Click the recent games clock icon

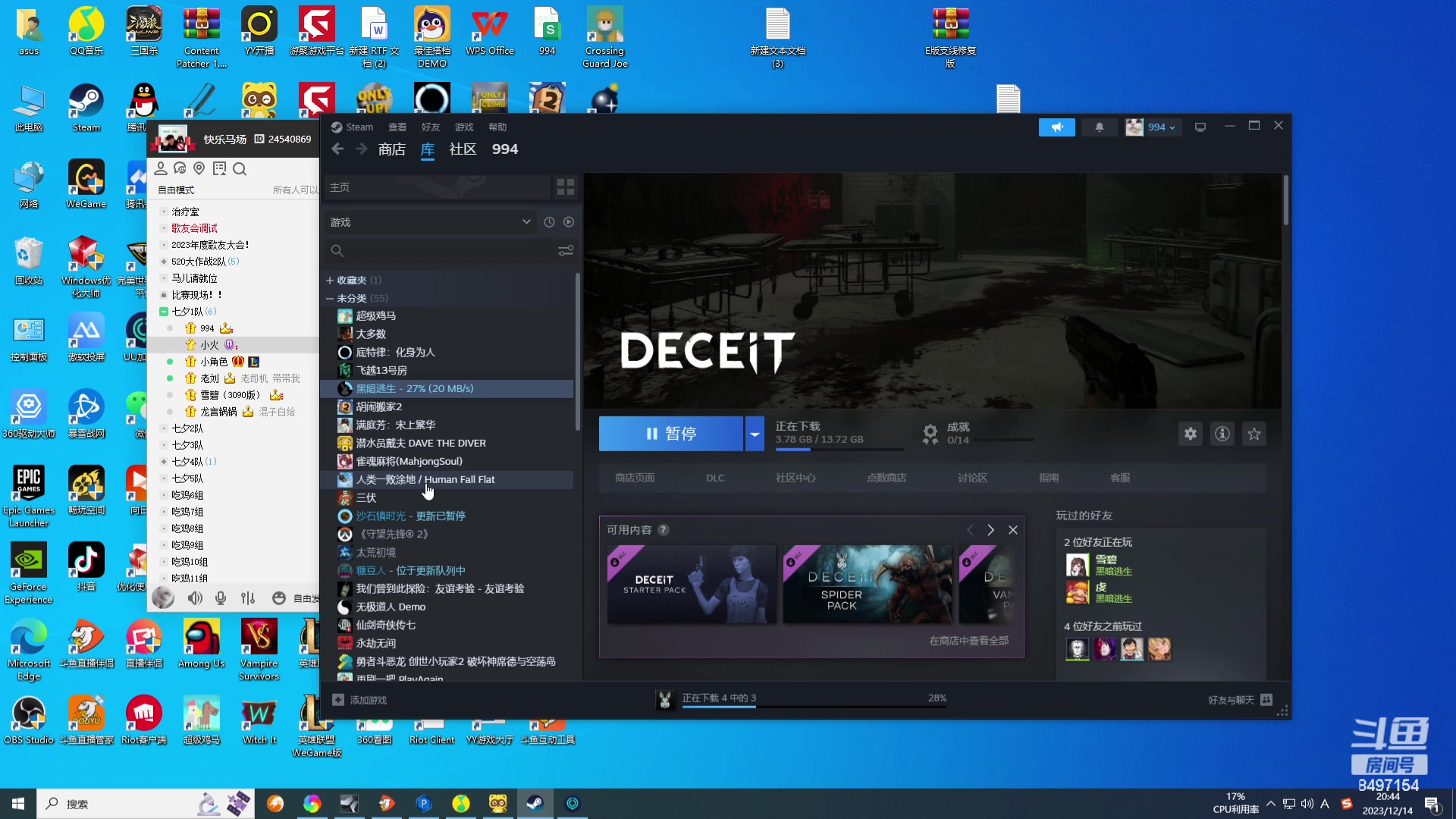click(x=549, y=222)
